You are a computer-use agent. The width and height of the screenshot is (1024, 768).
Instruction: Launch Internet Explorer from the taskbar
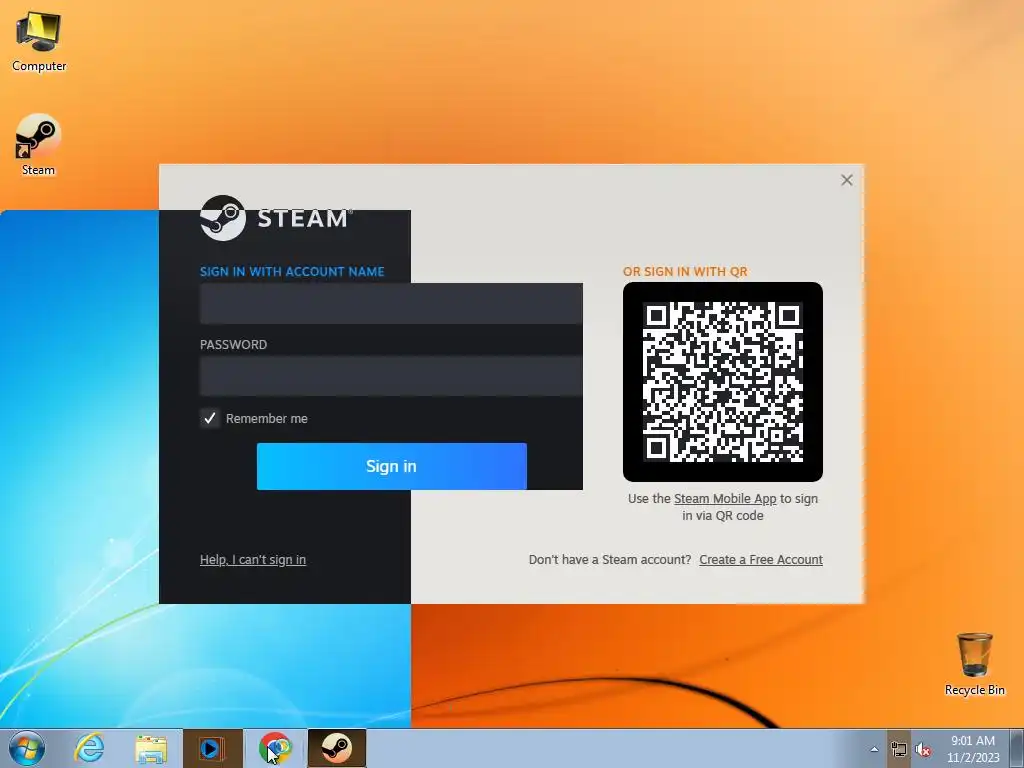tap(89, 748)
